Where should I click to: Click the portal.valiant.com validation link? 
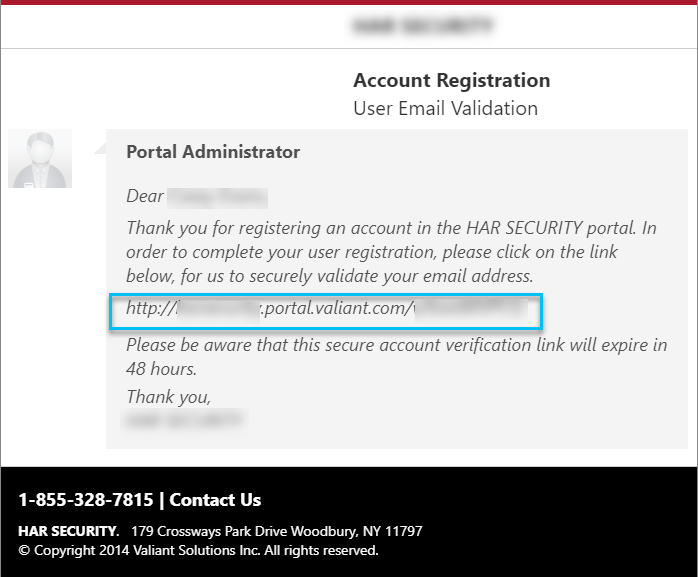(x=326, y=308)
